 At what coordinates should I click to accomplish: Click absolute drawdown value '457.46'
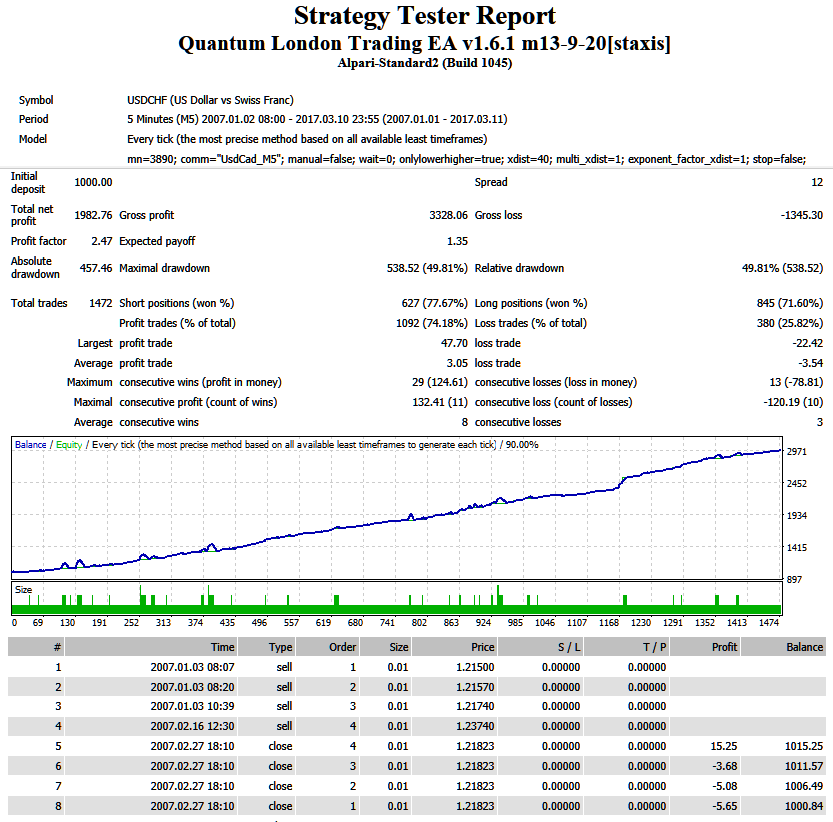[x=96, y=268]
